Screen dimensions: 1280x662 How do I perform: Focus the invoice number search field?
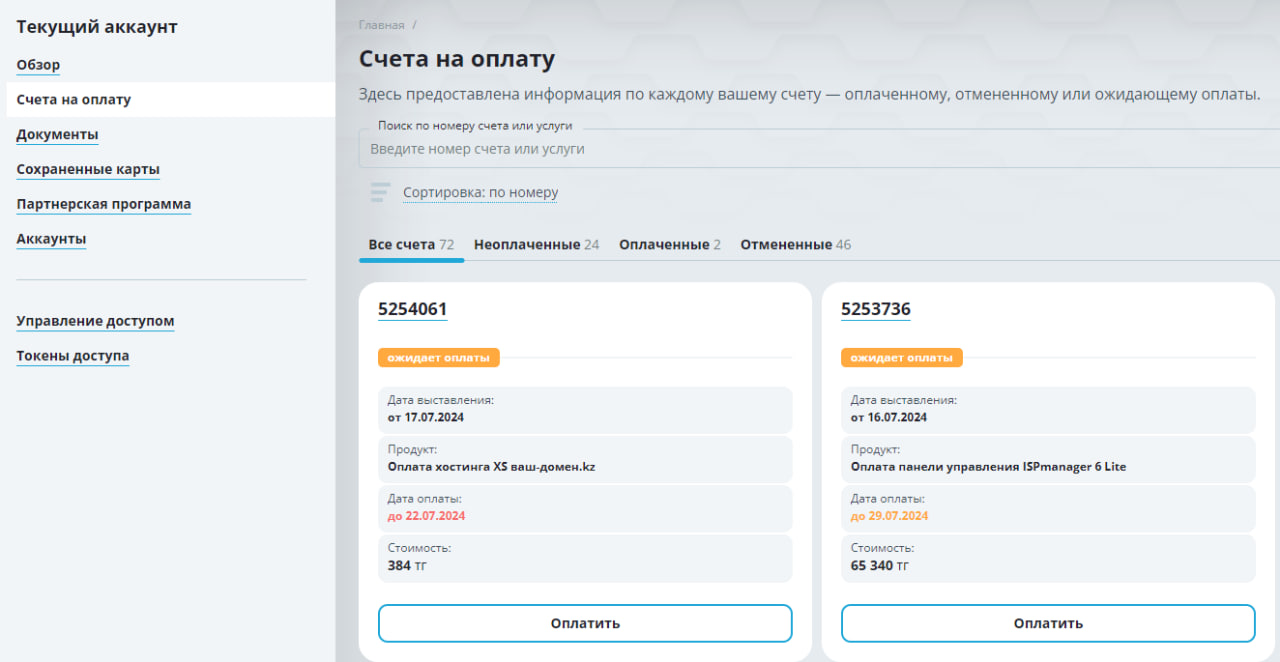(x=819, y=148)
